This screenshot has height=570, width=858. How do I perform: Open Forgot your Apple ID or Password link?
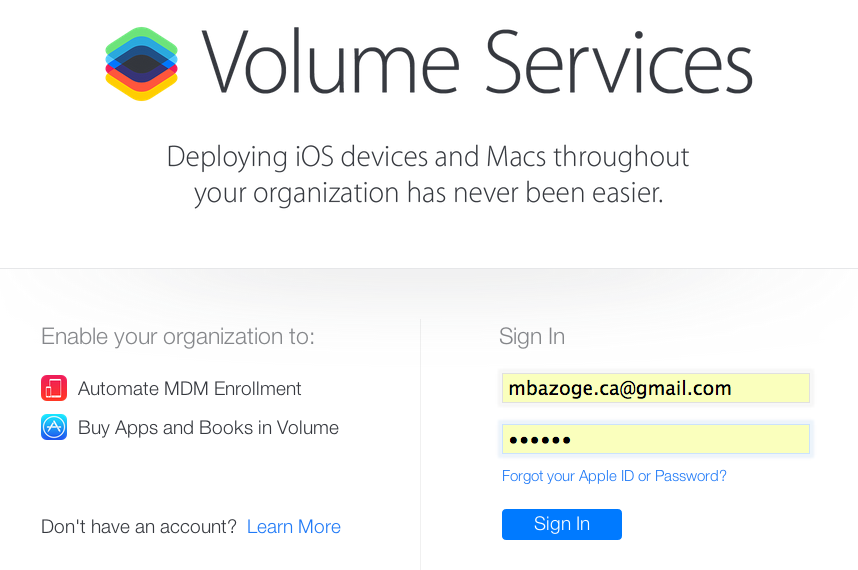614,476
